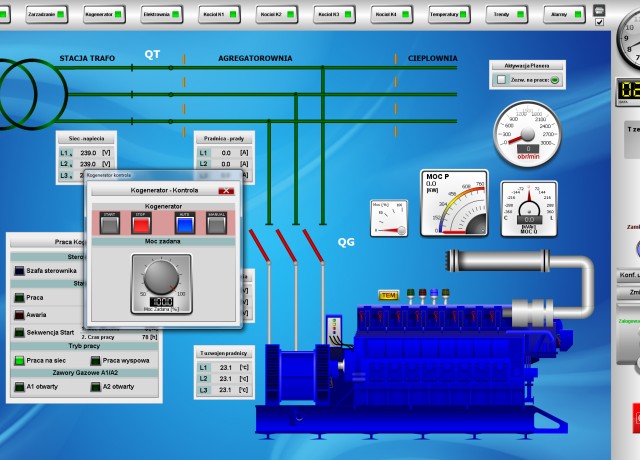This screenshot has width=640, height=460.
Task: Click the printer icon at top right
Action: (x=599, y=10)
